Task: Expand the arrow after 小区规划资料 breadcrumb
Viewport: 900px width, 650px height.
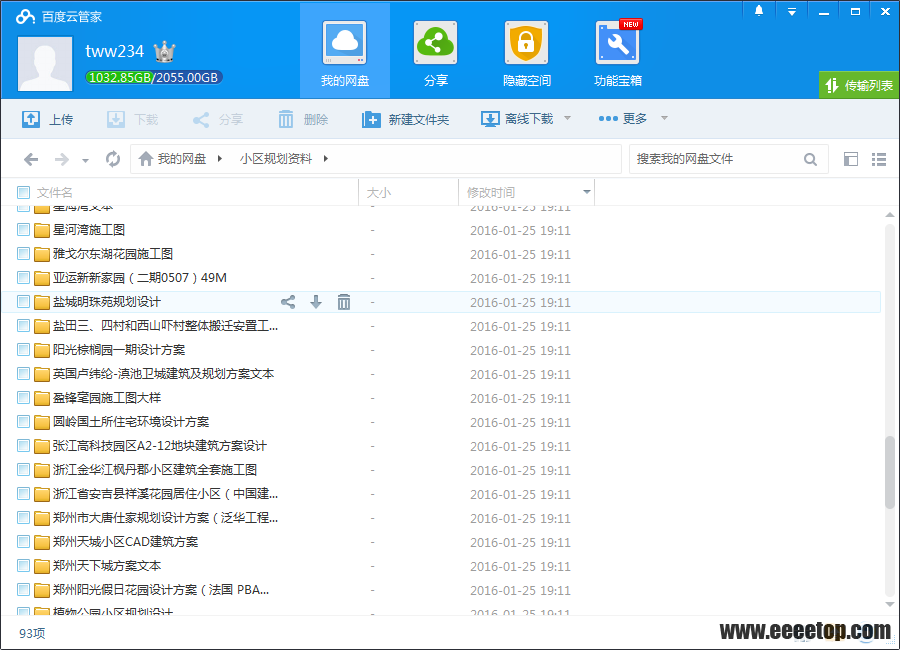Action: [325, 158]
